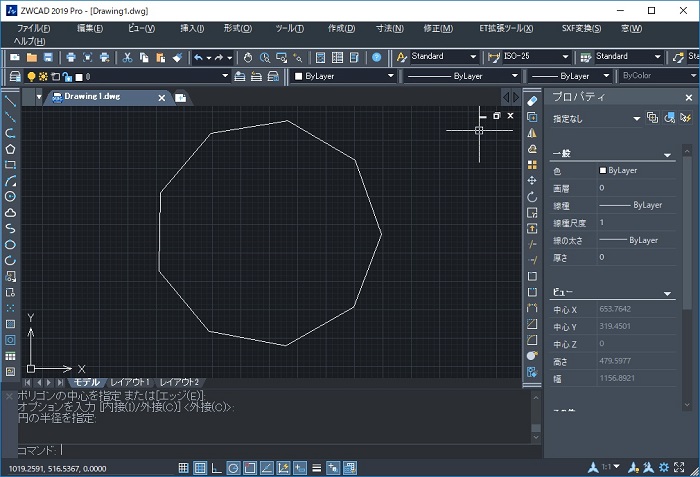
Task: Toggle Polar tracking in status bar
Action: coord(233,468)
